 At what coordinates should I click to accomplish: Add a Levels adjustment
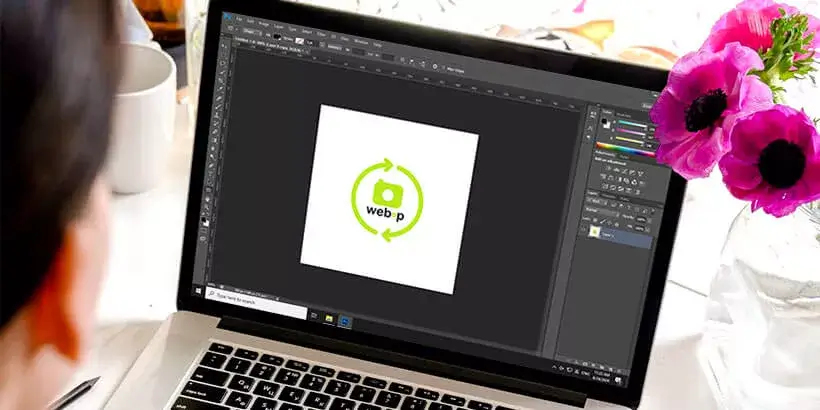tap(616, 169)
